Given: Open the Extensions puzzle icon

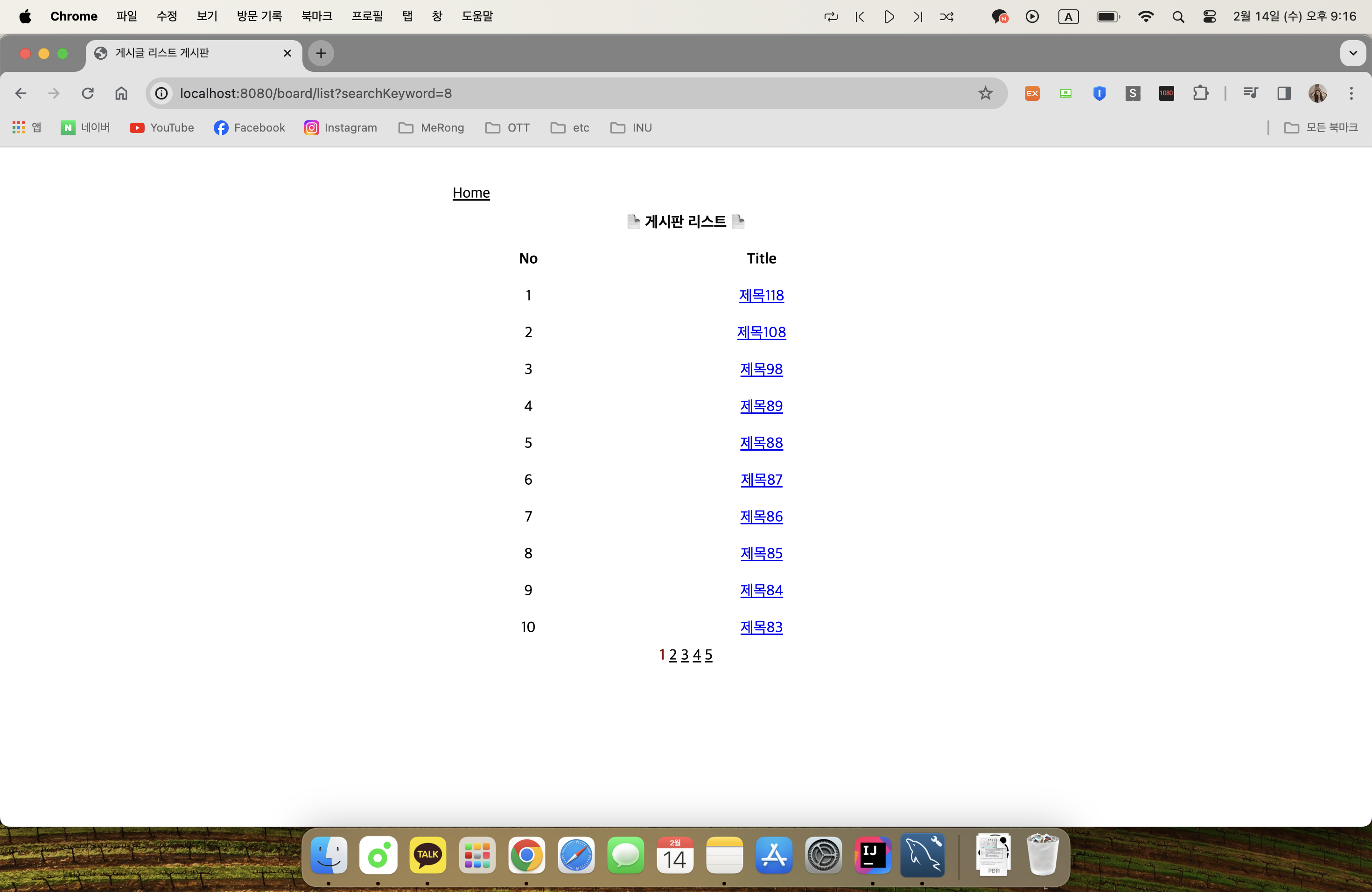Looking at the screenshot, I should point(1200,93).
